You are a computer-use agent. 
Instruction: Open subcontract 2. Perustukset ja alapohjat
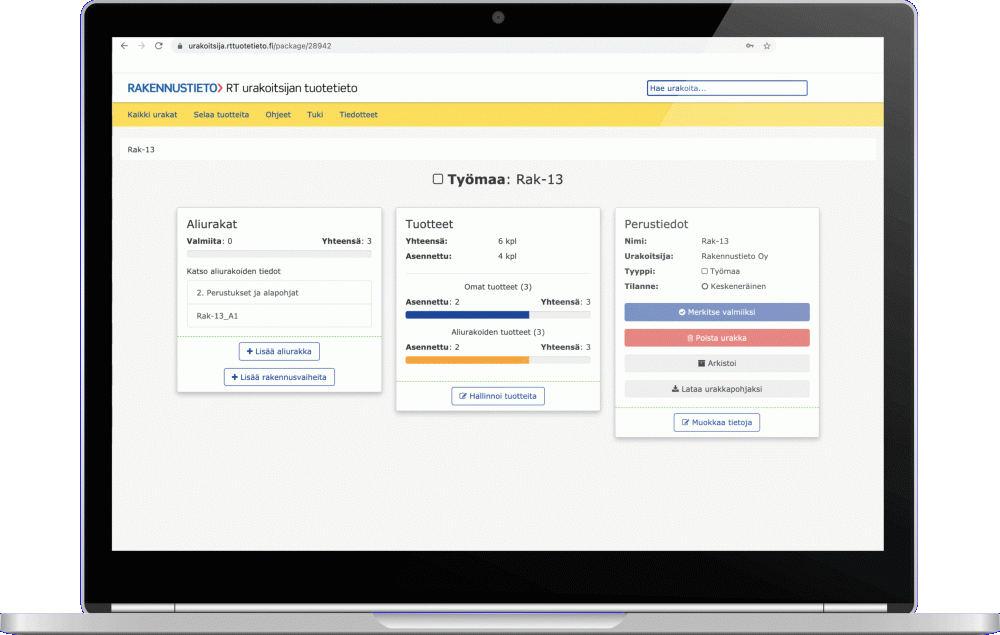pyautogui.click(x=279, y=293)
